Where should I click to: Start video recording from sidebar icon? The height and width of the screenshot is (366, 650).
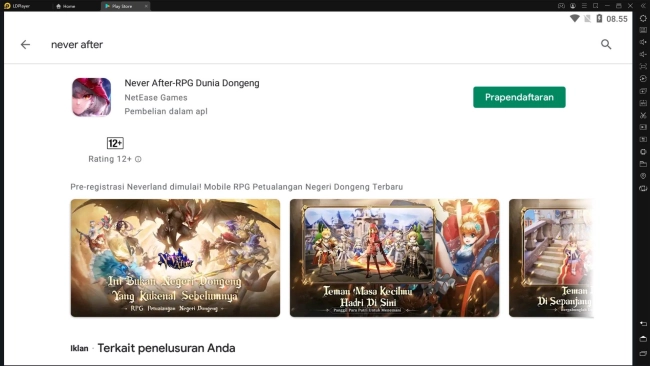(643, 127)
